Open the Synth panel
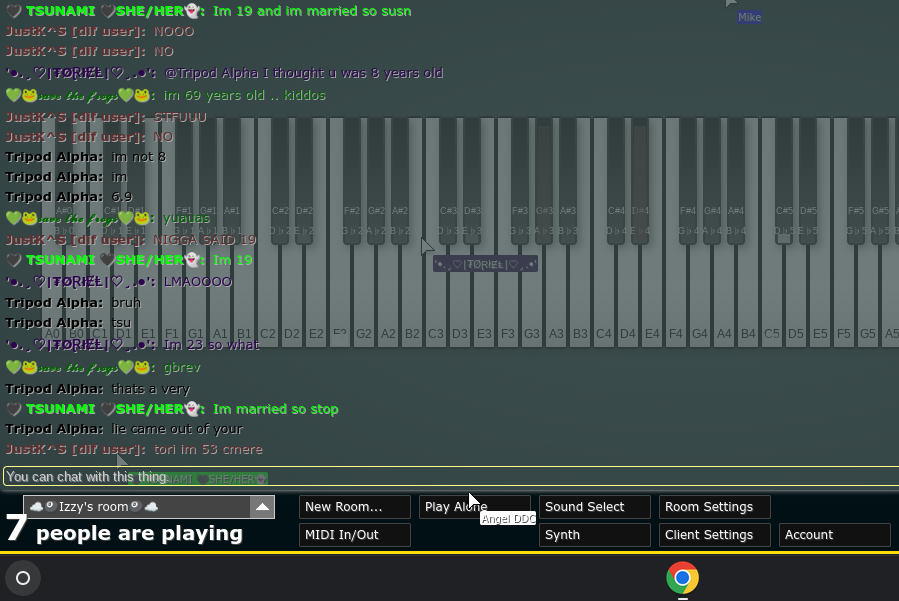The width and height of the screenshot is (899, 601). [x=595, y=535]
